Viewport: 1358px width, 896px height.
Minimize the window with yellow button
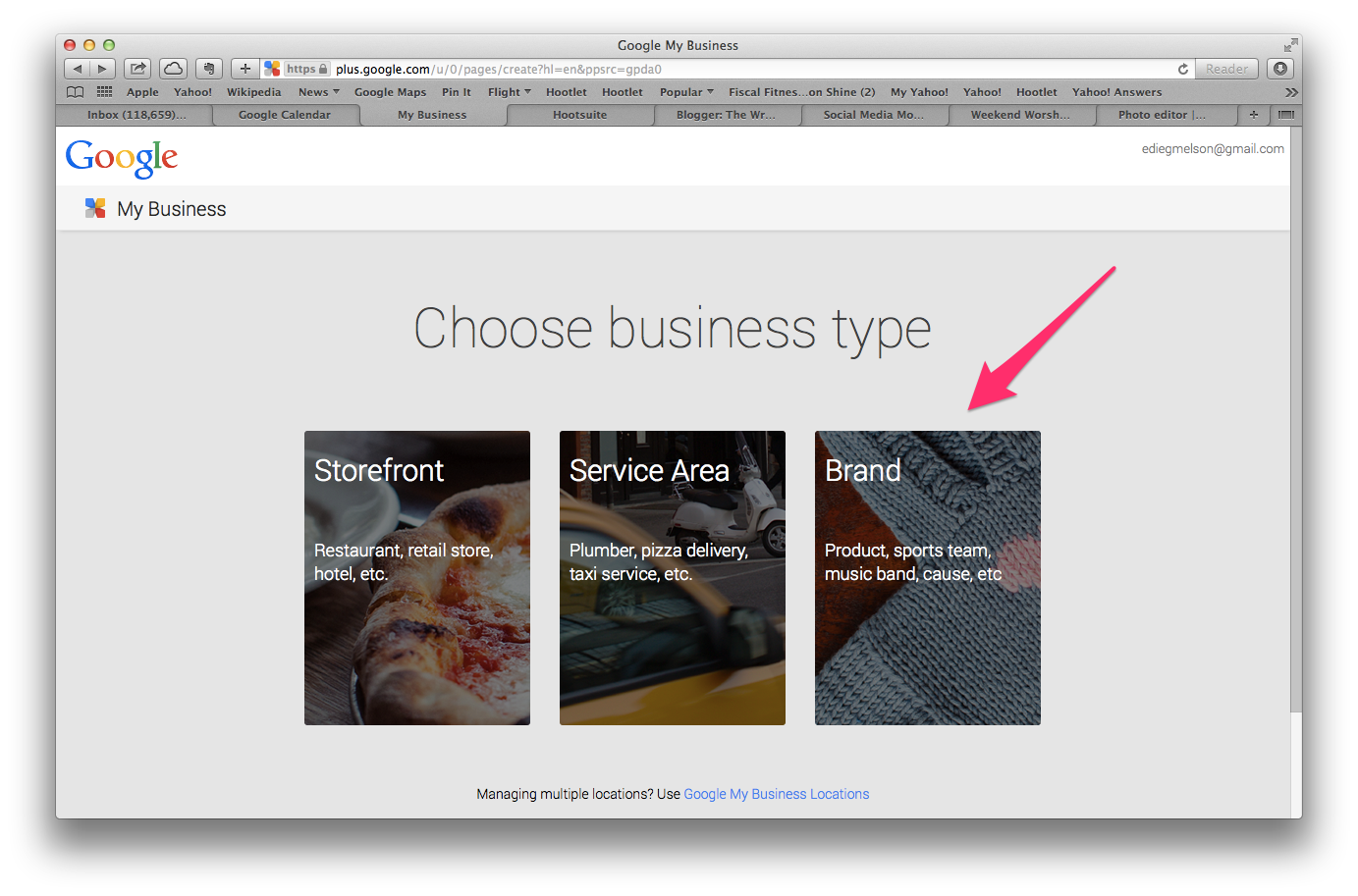pyautogui.click(x=89, y=45)
